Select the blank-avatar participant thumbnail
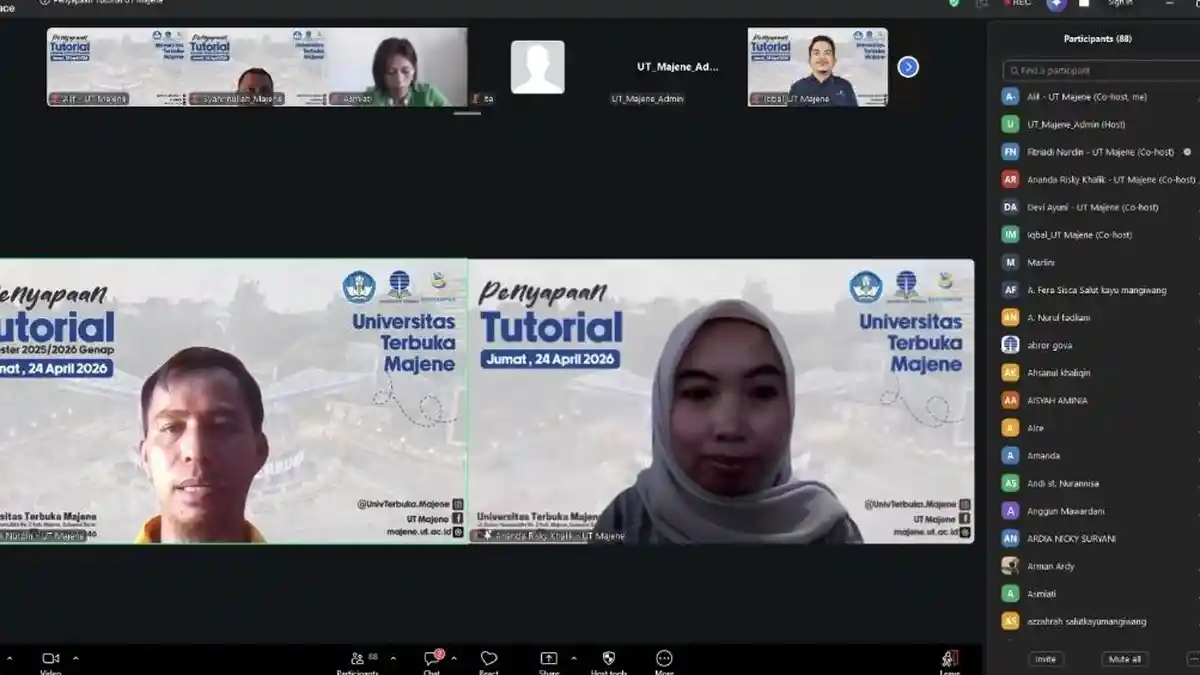Image resolution: width=1200 pixels, height=675 pixels. click(538, 67)
